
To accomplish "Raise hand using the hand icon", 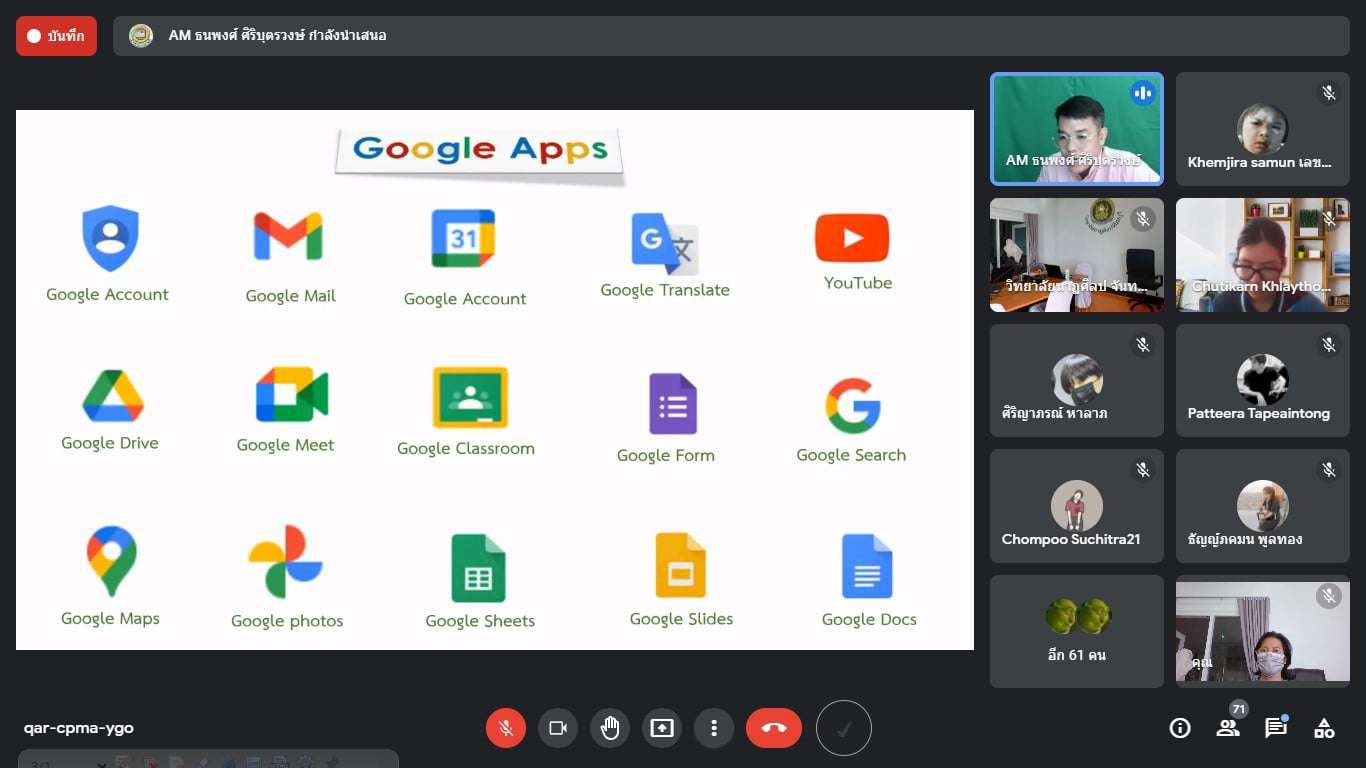I will 610,728.
